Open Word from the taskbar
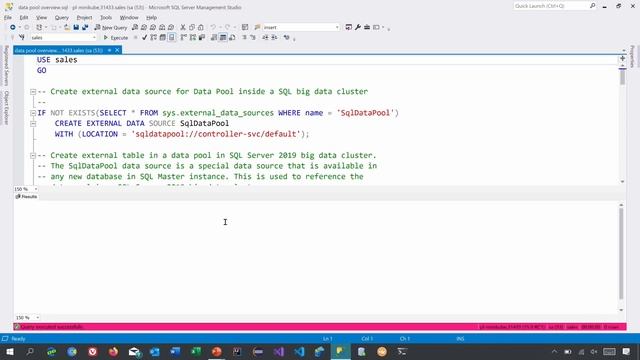640x360 pixels. tap(175, 351)
